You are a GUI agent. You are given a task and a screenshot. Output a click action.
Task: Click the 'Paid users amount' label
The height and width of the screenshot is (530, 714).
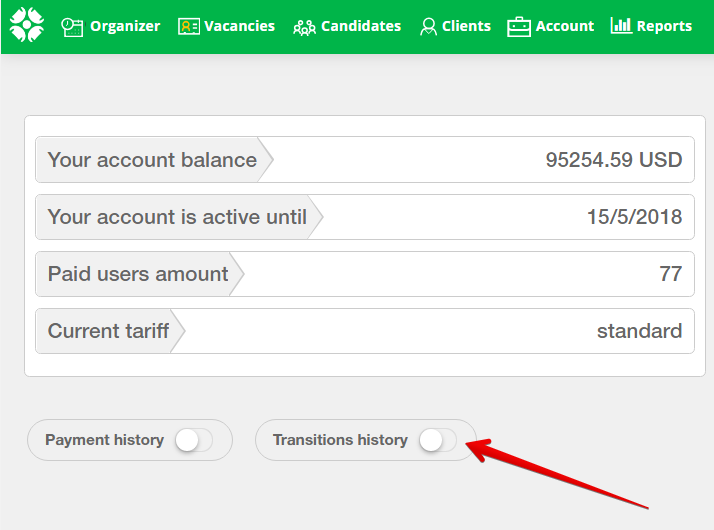pyautogui.click(x=138, y=274)
